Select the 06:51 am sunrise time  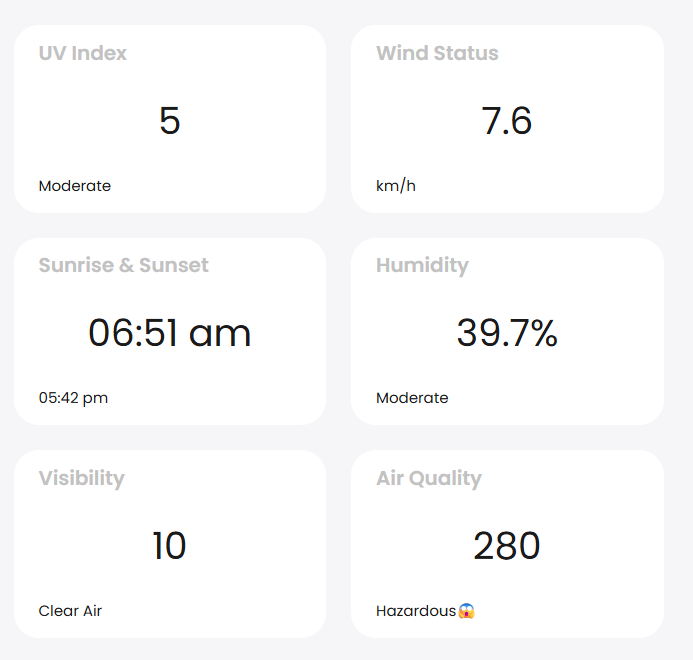coord(169,333)
